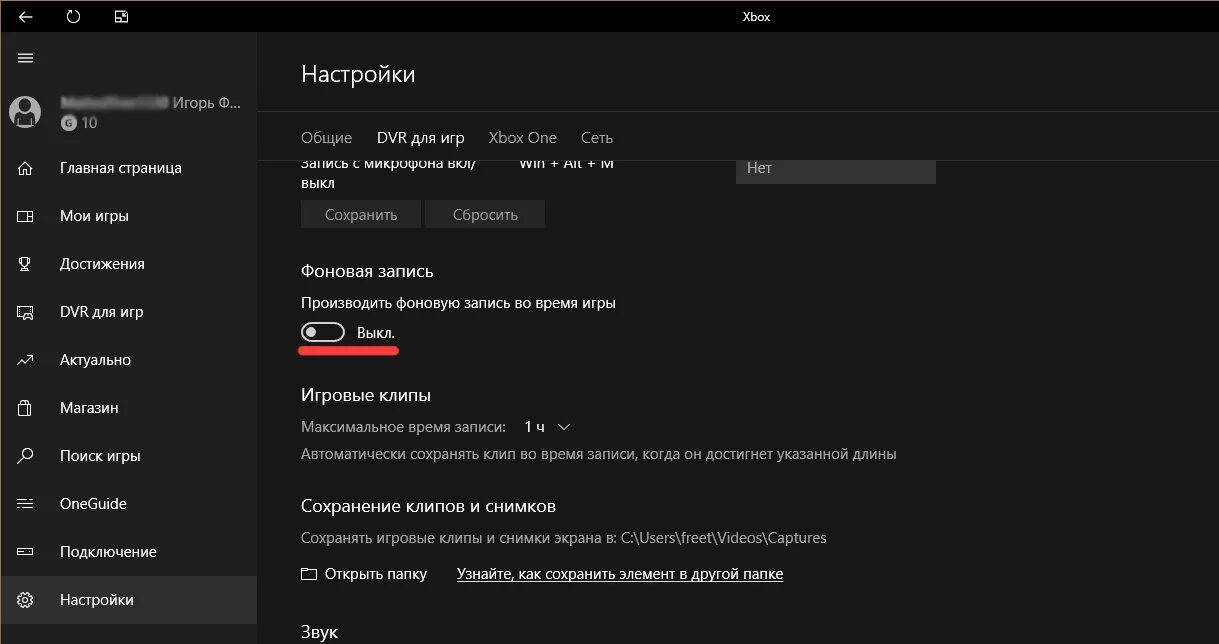1219x644 pixels.
Task: Click the My games icon
Action: (x=26, y=216)
